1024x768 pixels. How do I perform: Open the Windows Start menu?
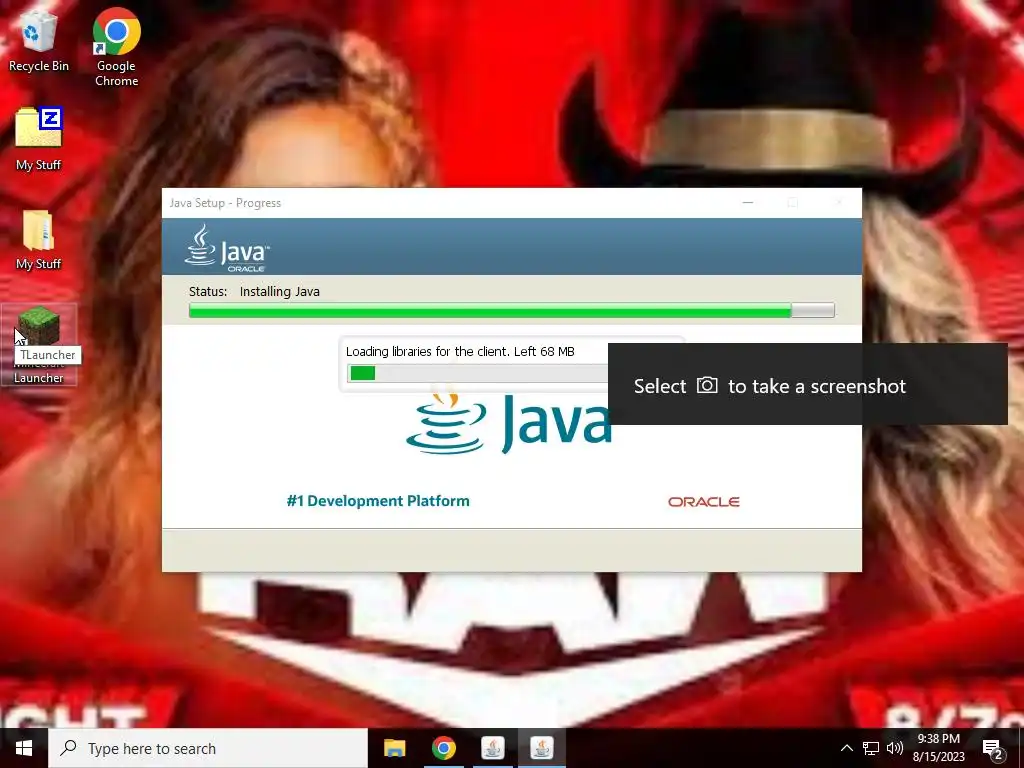point(24,748)
